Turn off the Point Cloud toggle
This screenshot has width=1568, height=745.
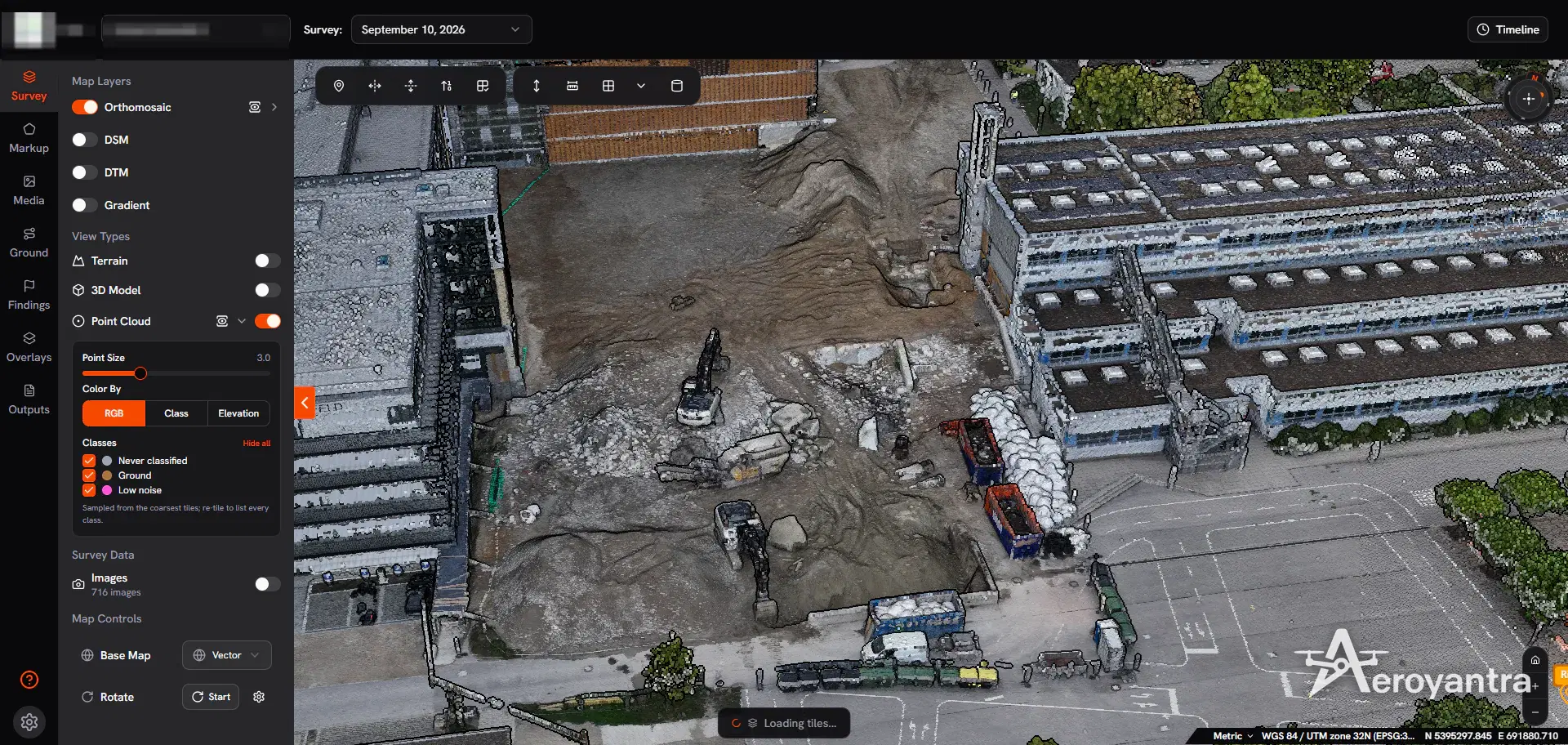pyautogui.click(x=267, y=321)
